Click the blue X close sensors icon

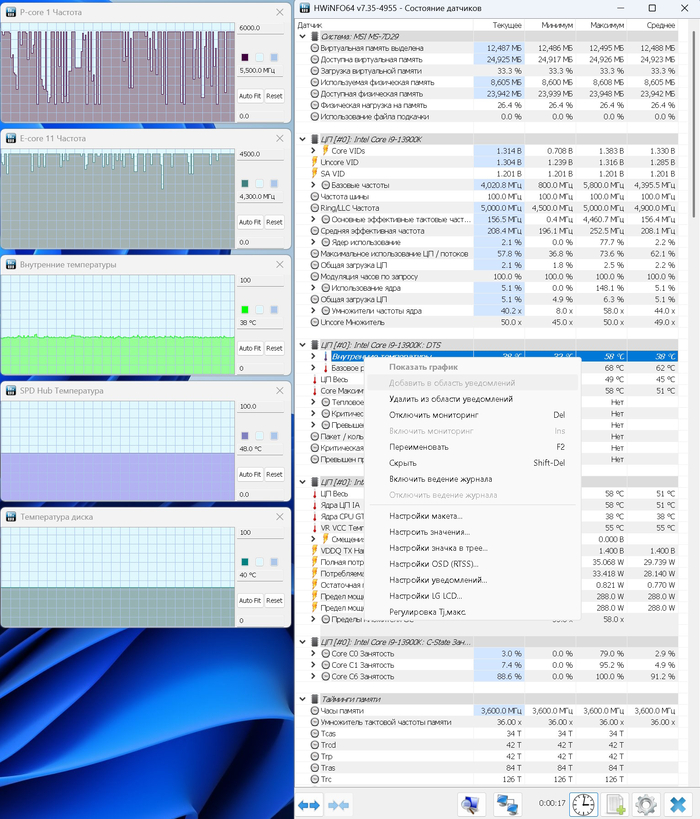(x=678, y=804)
